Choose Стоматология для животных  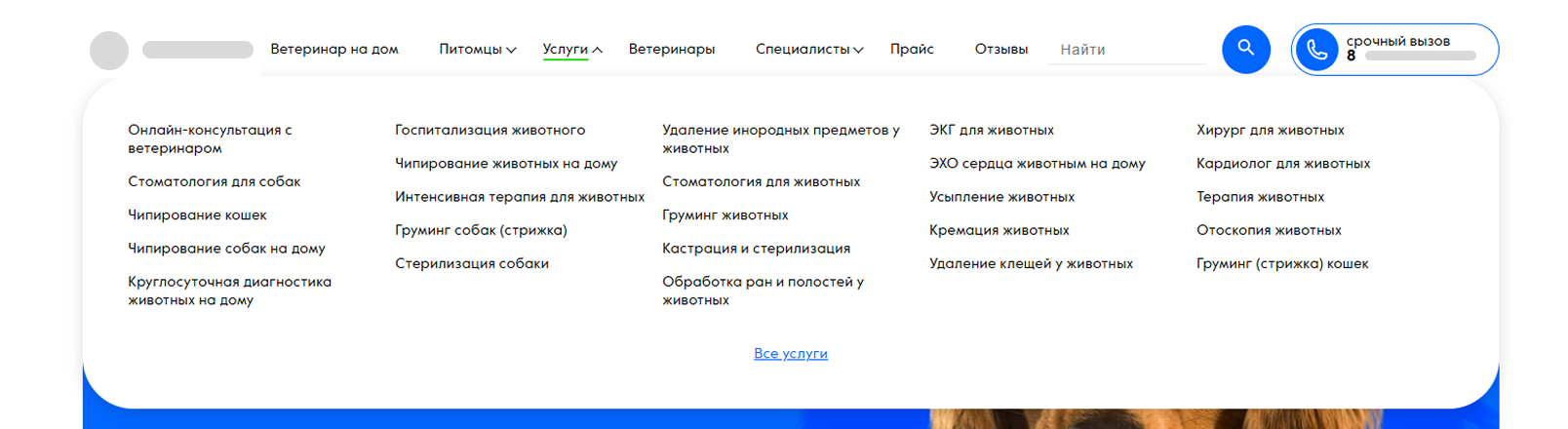(x=762, y=181)
